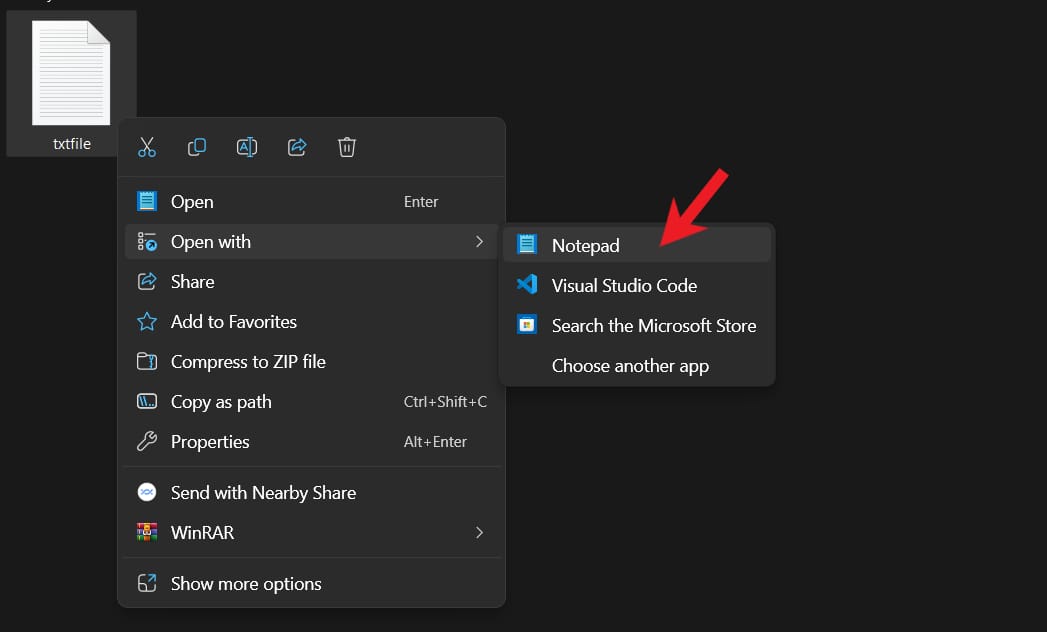Select the txtfile document thumbnail

click(x=71, y=72)
